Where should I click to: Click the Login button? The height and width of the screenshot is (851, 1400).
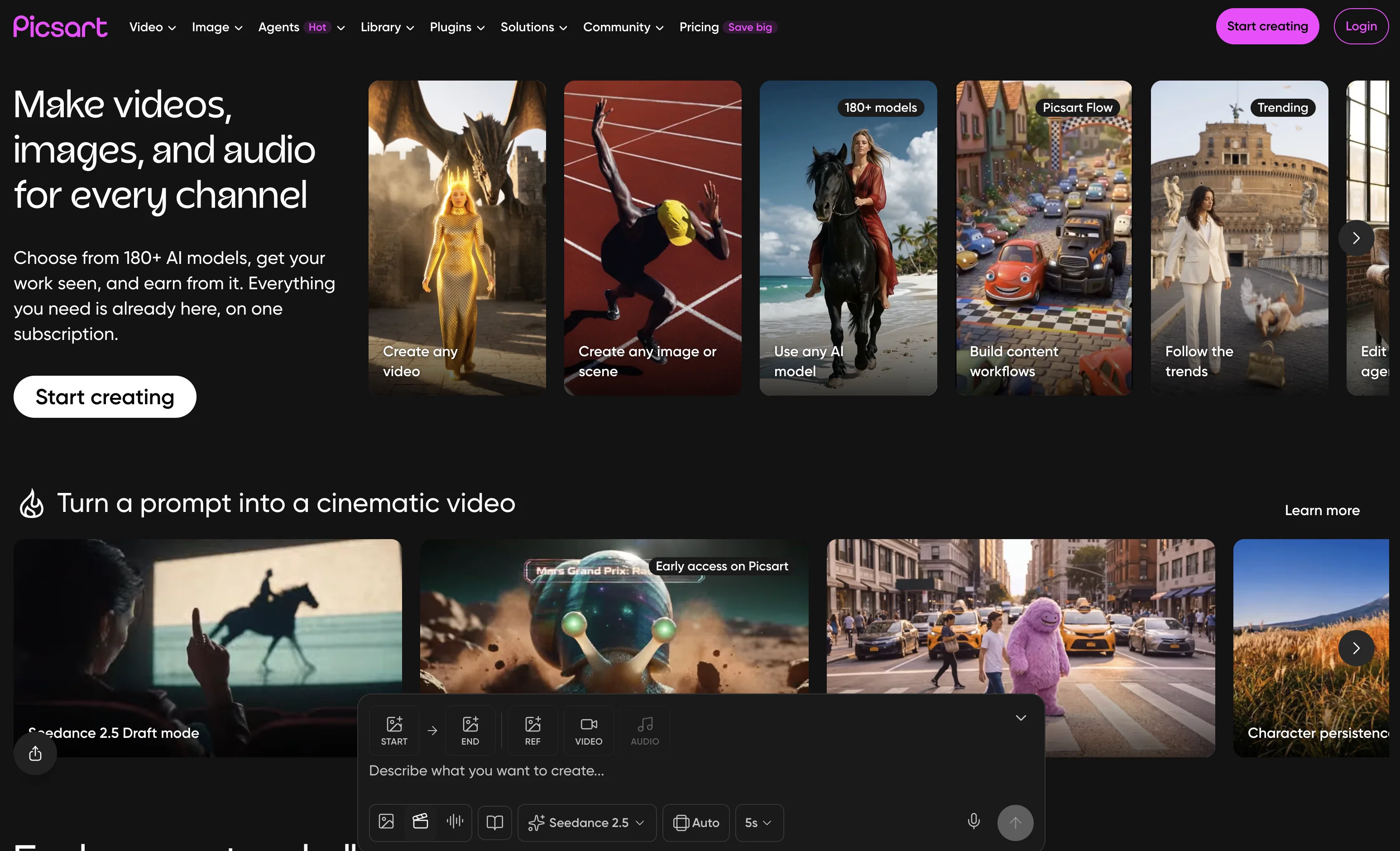1361,26
